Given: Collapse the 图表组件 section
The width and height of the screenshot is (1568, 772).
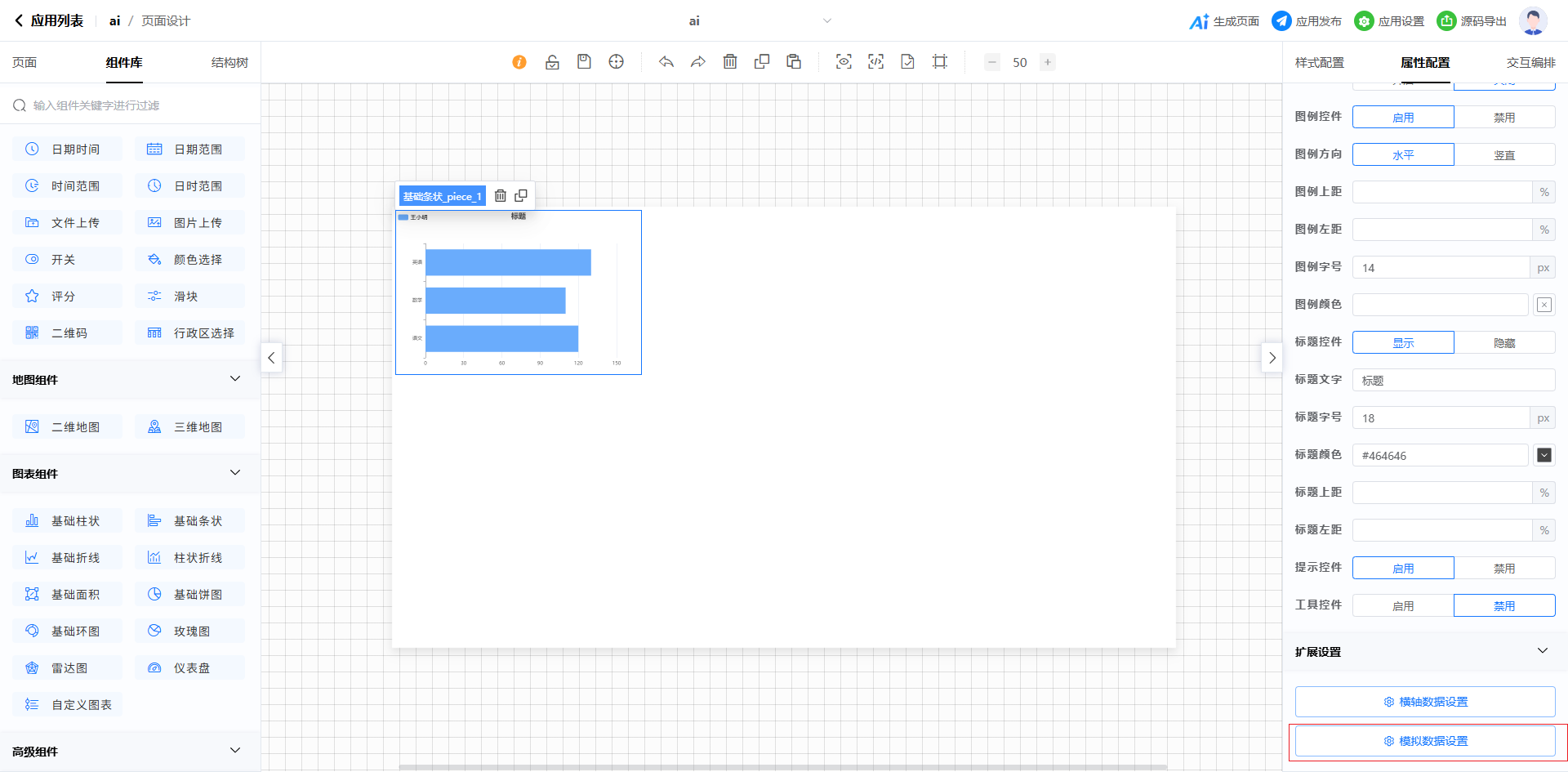Looking at the screenshot, I should tap(235, 473).
